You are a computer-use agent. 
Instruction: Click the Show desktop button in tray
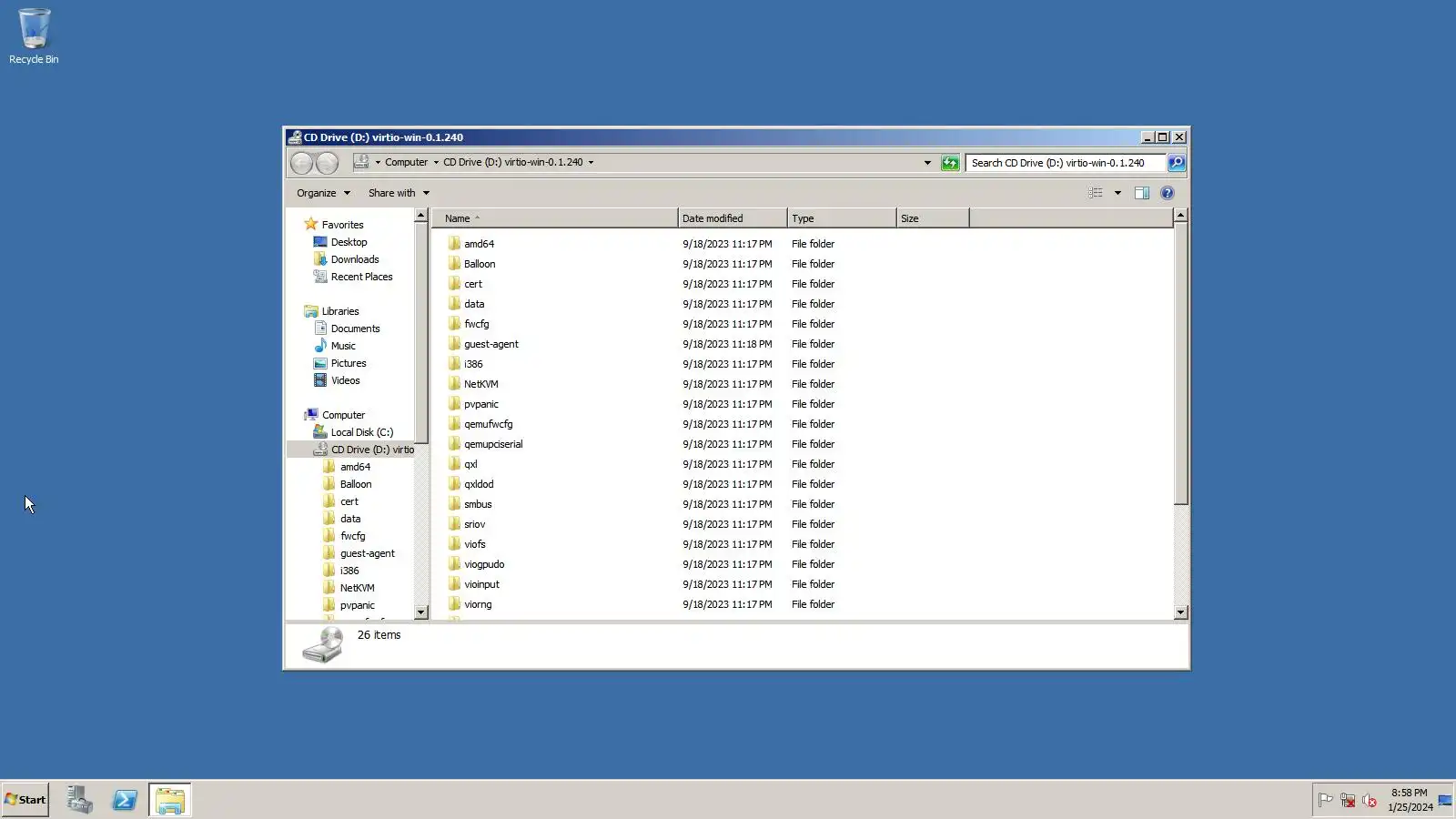pyautogui.click(x=1445, y=800)
